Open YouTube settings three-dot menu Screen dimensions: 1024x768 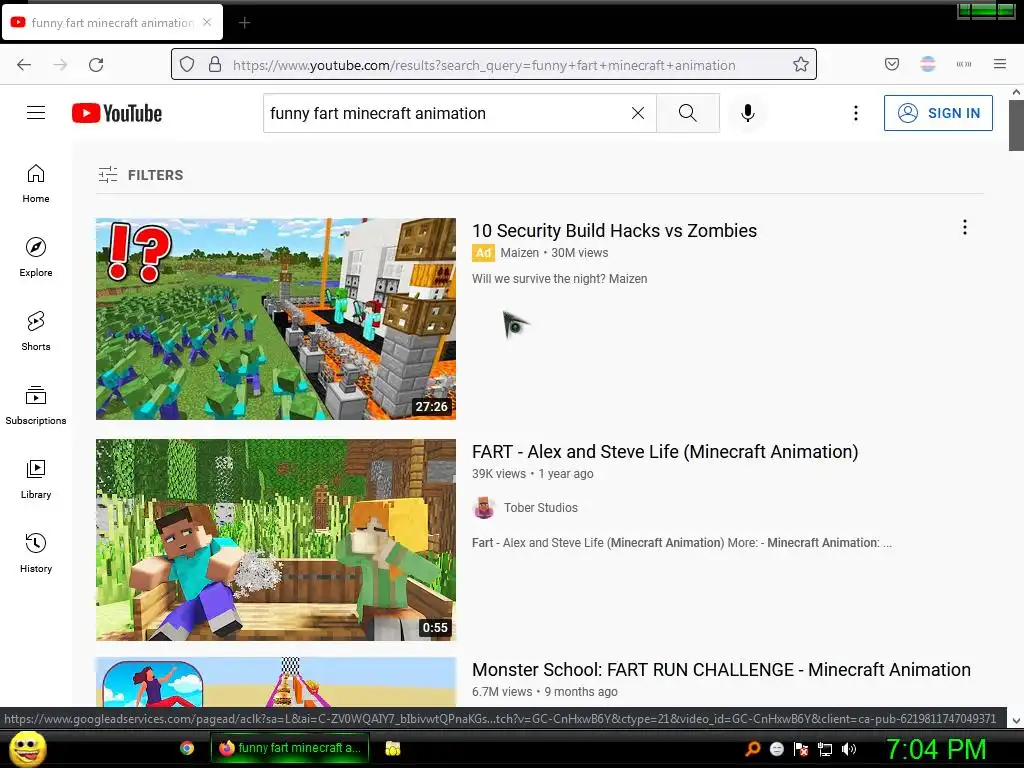point(856,113)
